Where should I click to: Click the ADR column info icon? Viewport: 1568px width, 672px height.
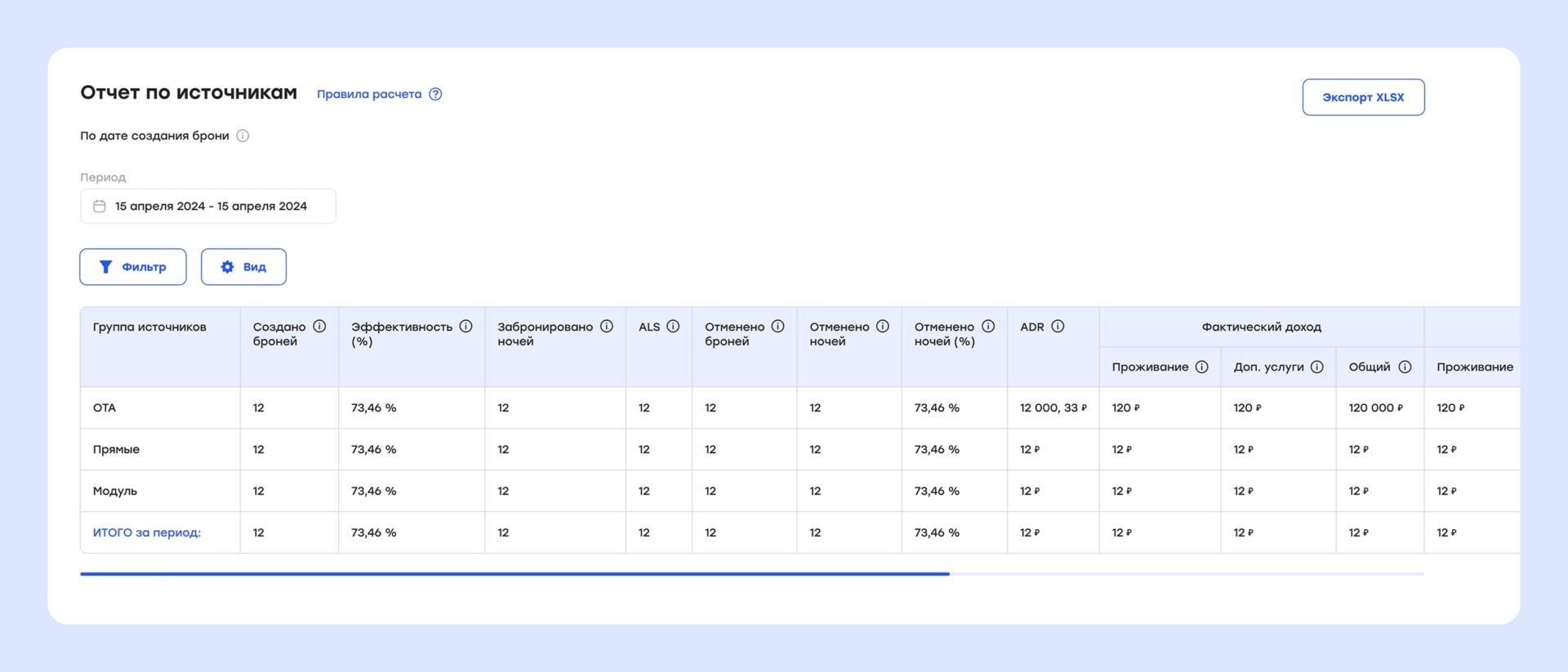[1058, 327]
